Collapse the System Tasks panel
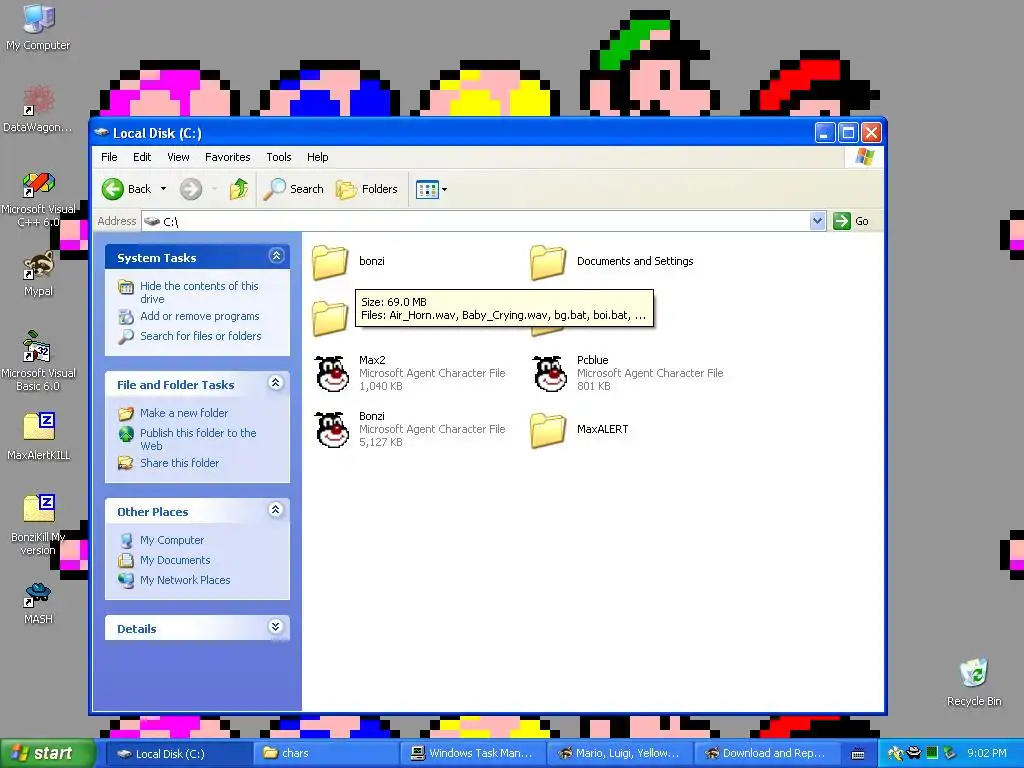 [x=276, y=256]
